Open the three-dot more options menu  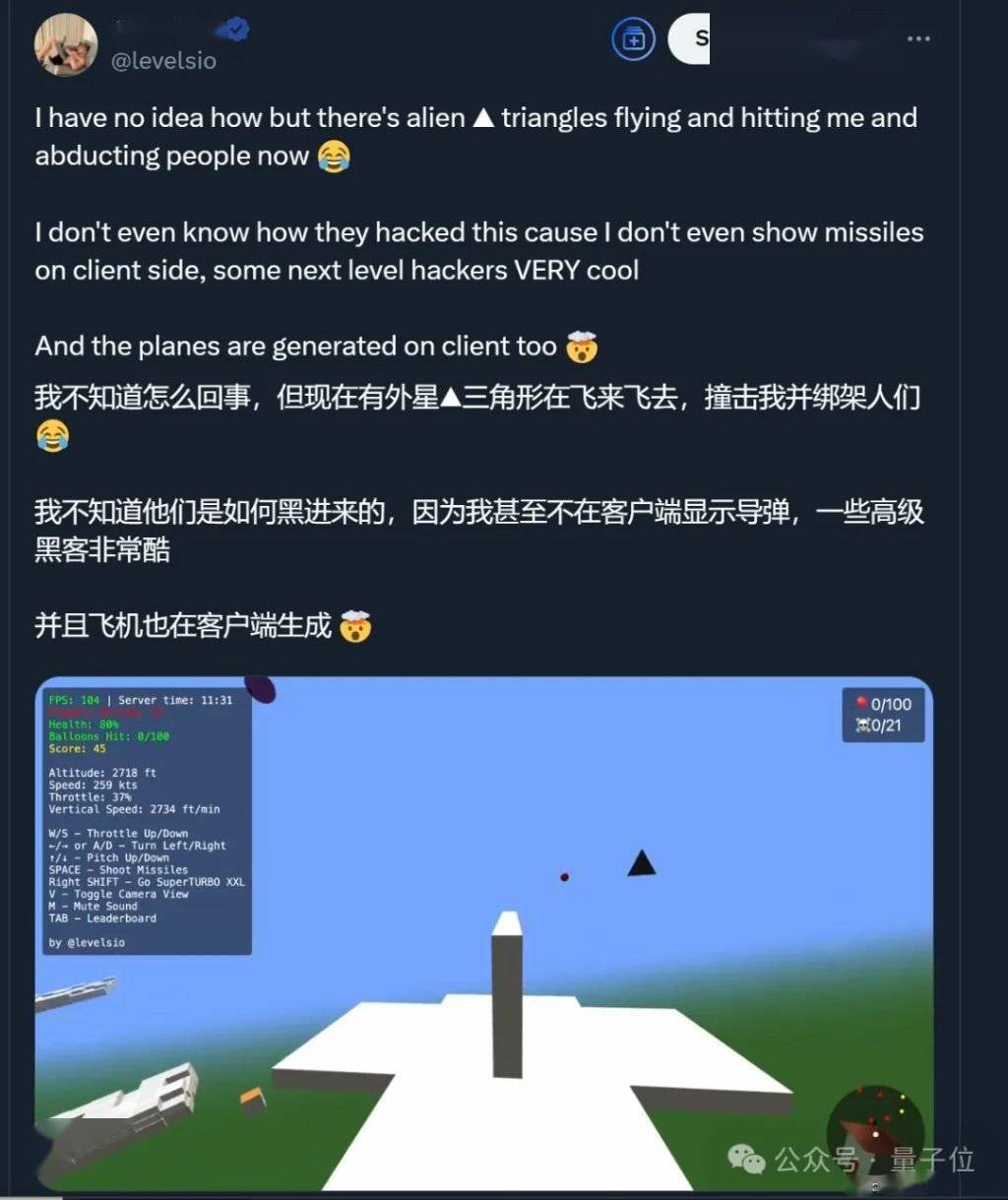click(x=918, y=38)
